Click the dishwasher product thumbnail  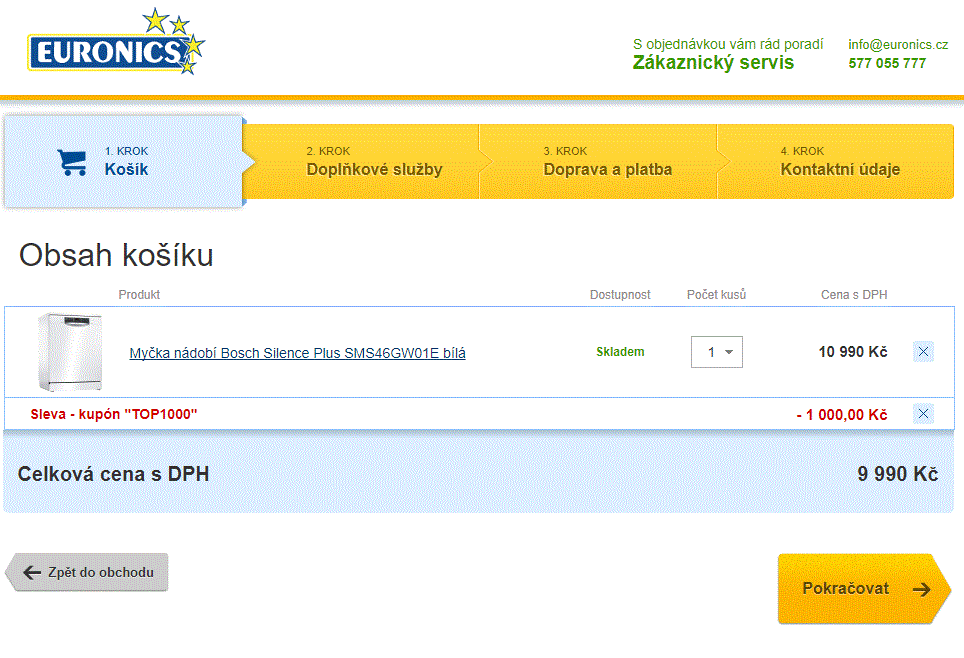tap(70, 352)
